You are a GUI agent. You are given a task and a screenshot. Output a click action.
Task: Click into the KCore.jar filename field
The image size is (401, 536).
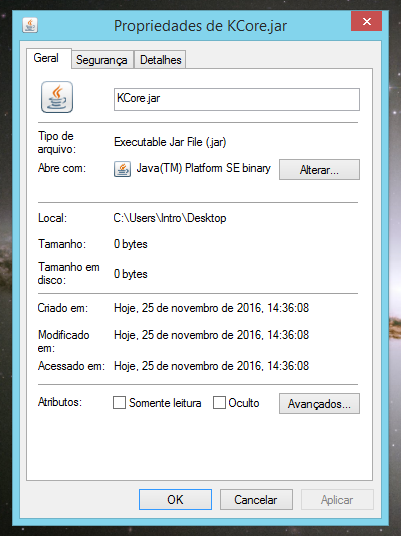[237, 99]
